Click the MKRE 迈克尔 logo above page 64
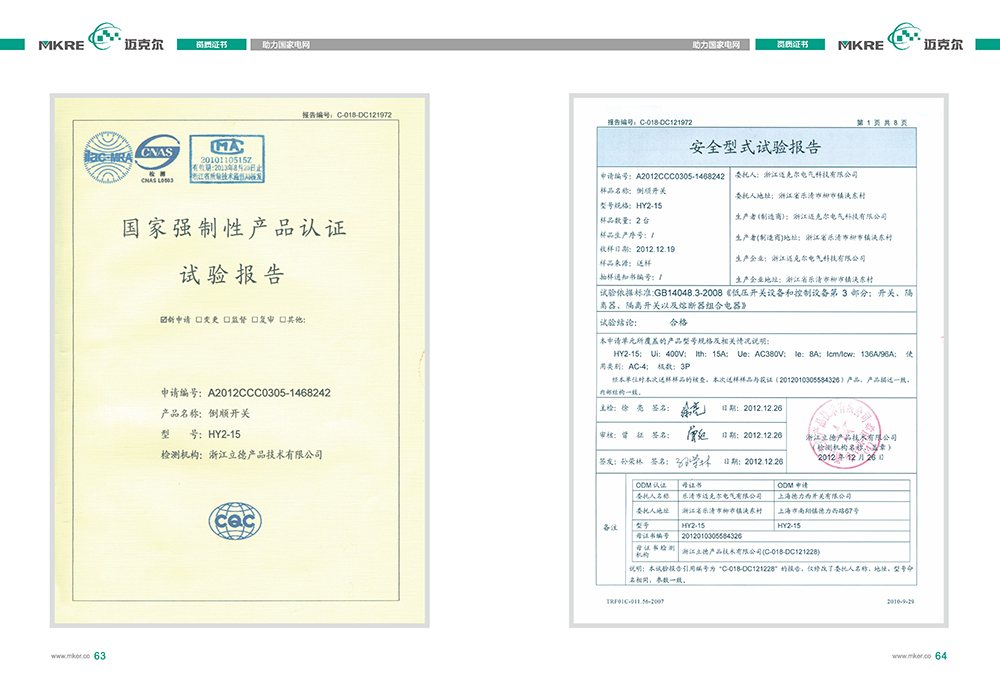 coord(901,38)
